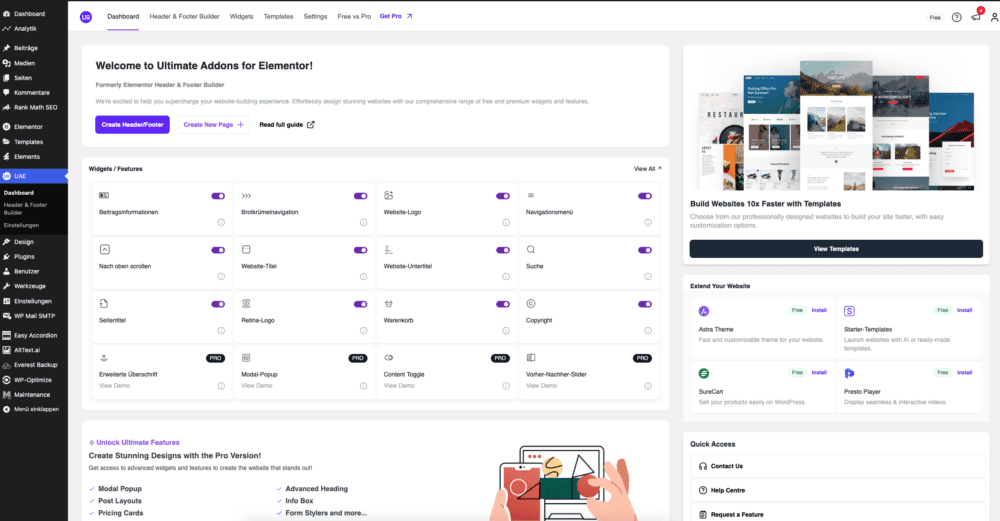Click the Seitentitel widget icon
The height and width of the screenshot is (521, 1000).
[104, 304]
